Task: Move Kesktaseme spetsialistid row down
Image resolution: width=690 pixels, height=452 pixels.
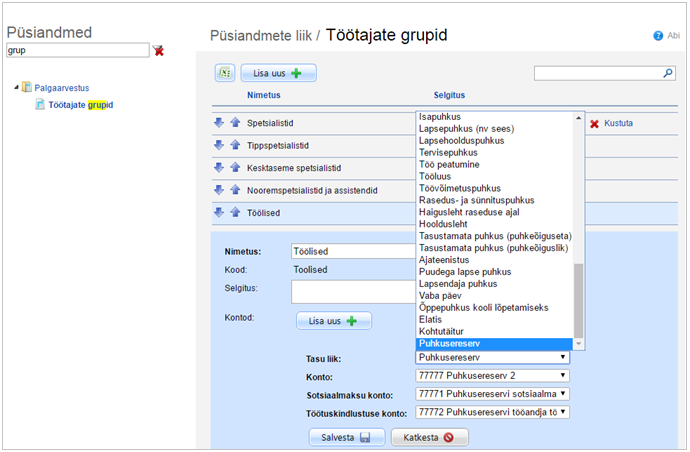Action: pos(219,167)
